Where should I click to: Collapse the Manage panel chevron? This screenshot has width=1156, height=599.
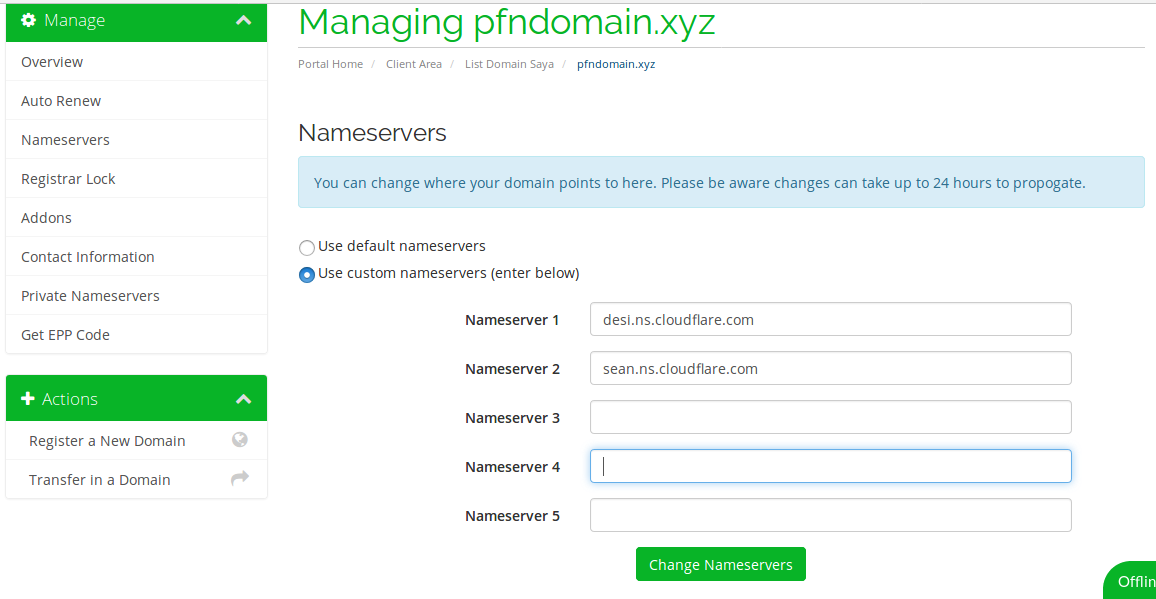point(243,21)
